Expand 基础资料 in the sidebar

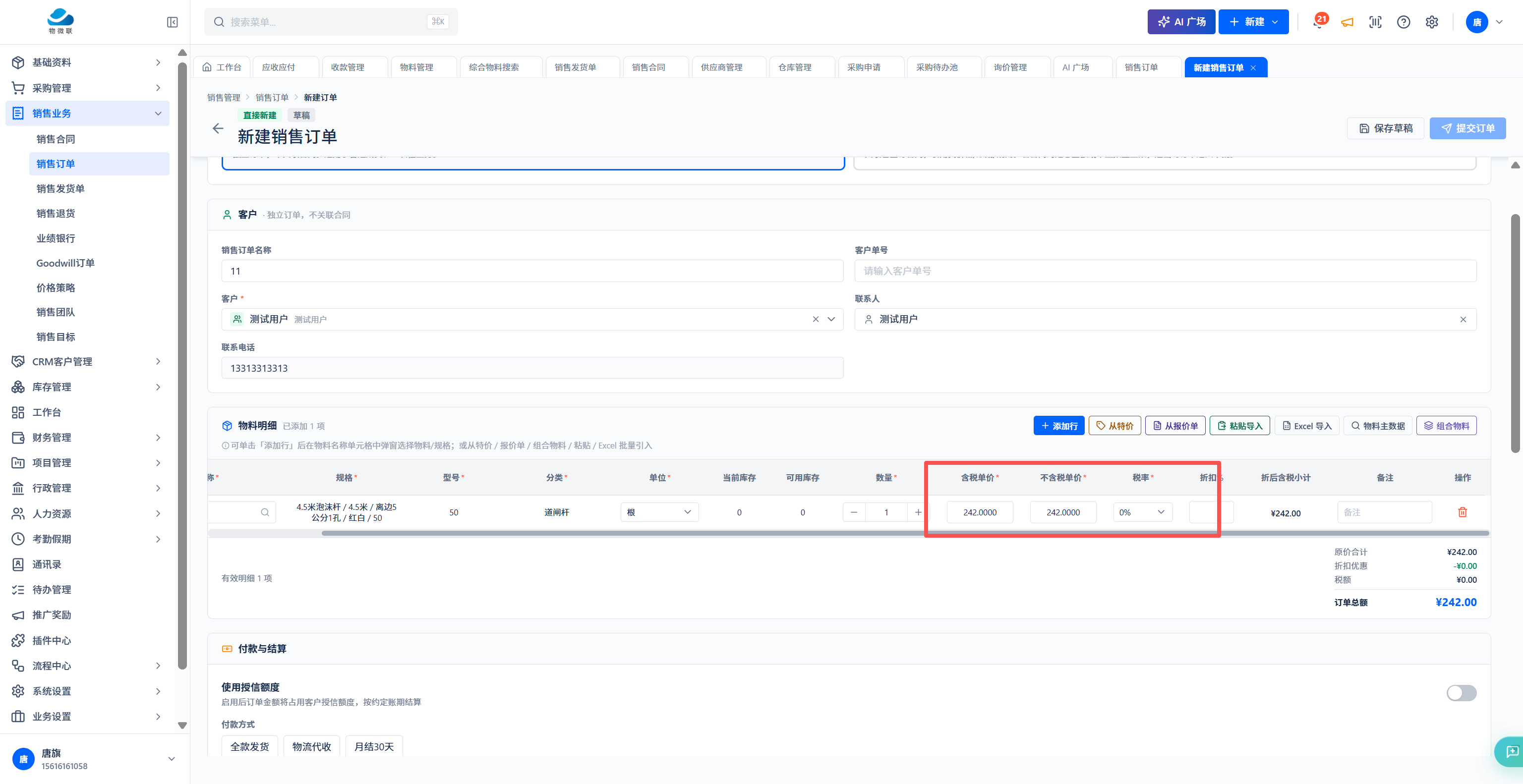87,62
